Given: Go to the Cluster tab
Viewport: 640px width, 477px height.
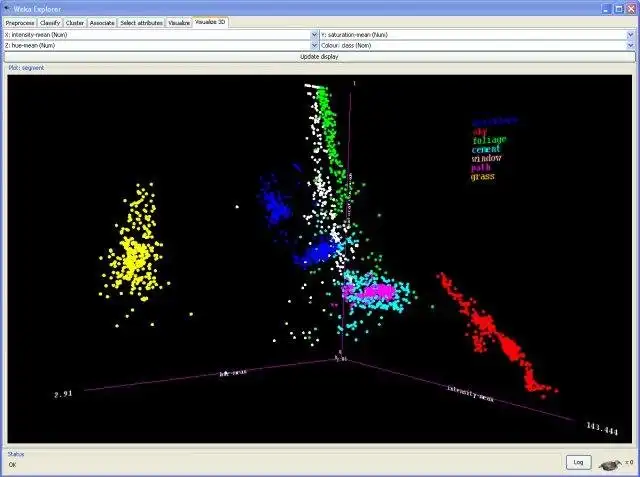Looking at the screenshot, I should (75, 23).
